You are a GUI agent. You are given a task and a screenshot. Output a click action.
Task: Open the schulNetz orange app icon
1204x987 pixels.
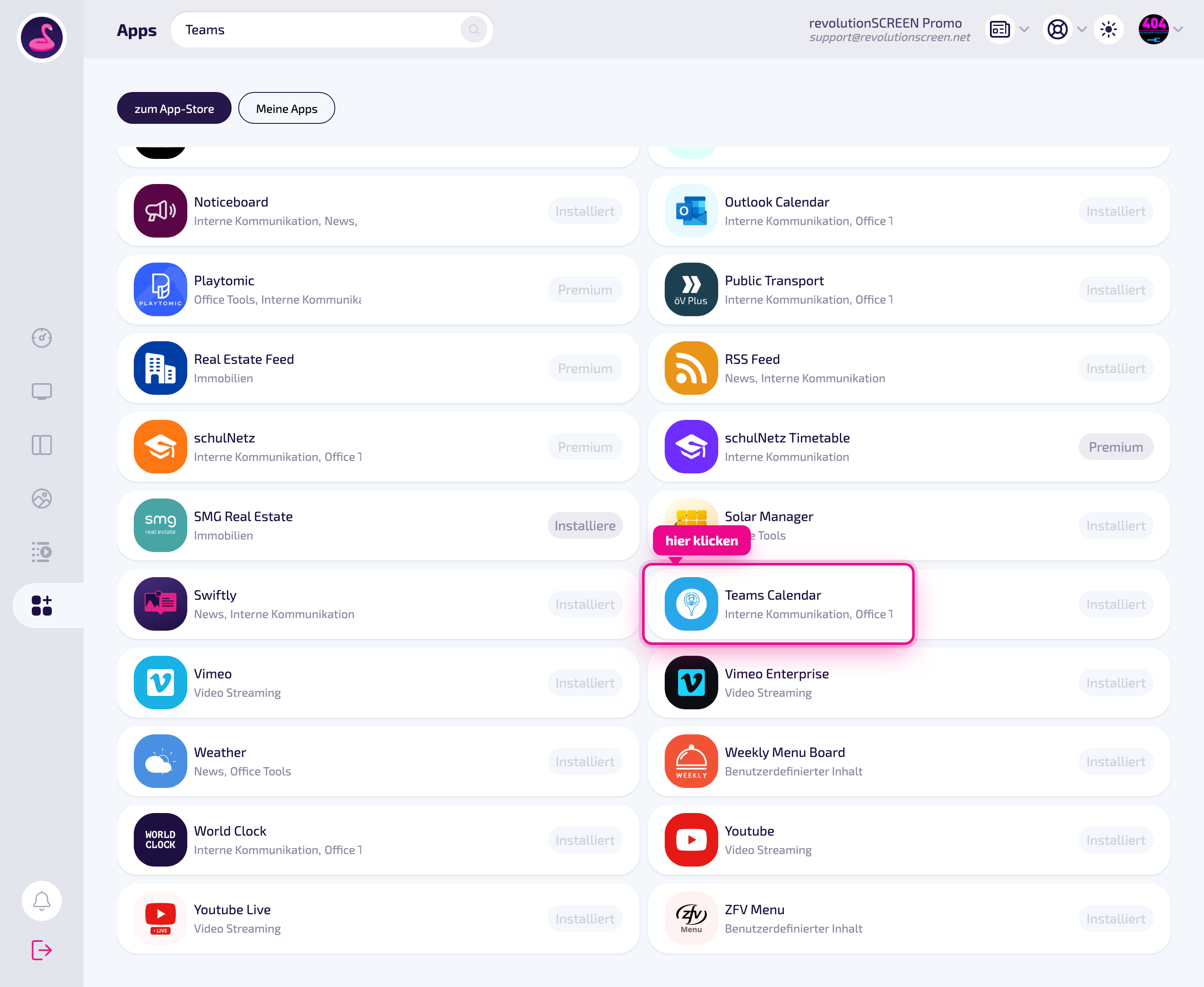[160, 446]
